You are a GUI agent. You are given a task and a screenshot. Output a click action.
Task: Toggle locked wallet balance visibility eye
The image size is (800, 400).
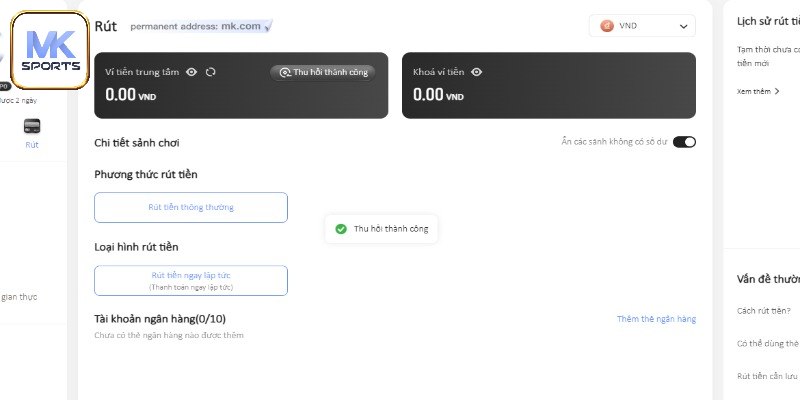pyautogui.click(x=477, y=72)
